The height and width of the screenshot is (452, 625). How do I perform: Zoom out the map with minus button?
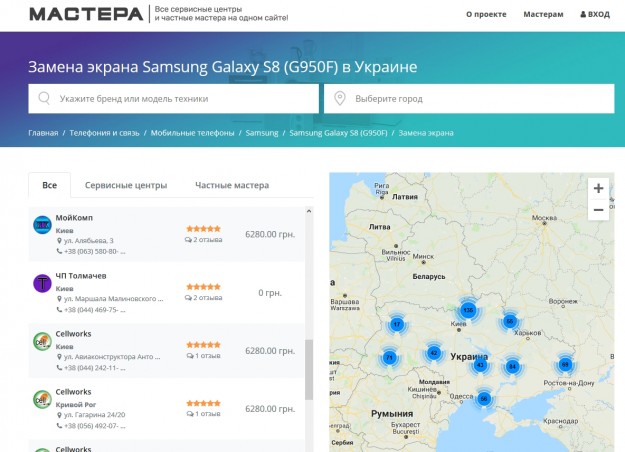(x=598, y=210)
